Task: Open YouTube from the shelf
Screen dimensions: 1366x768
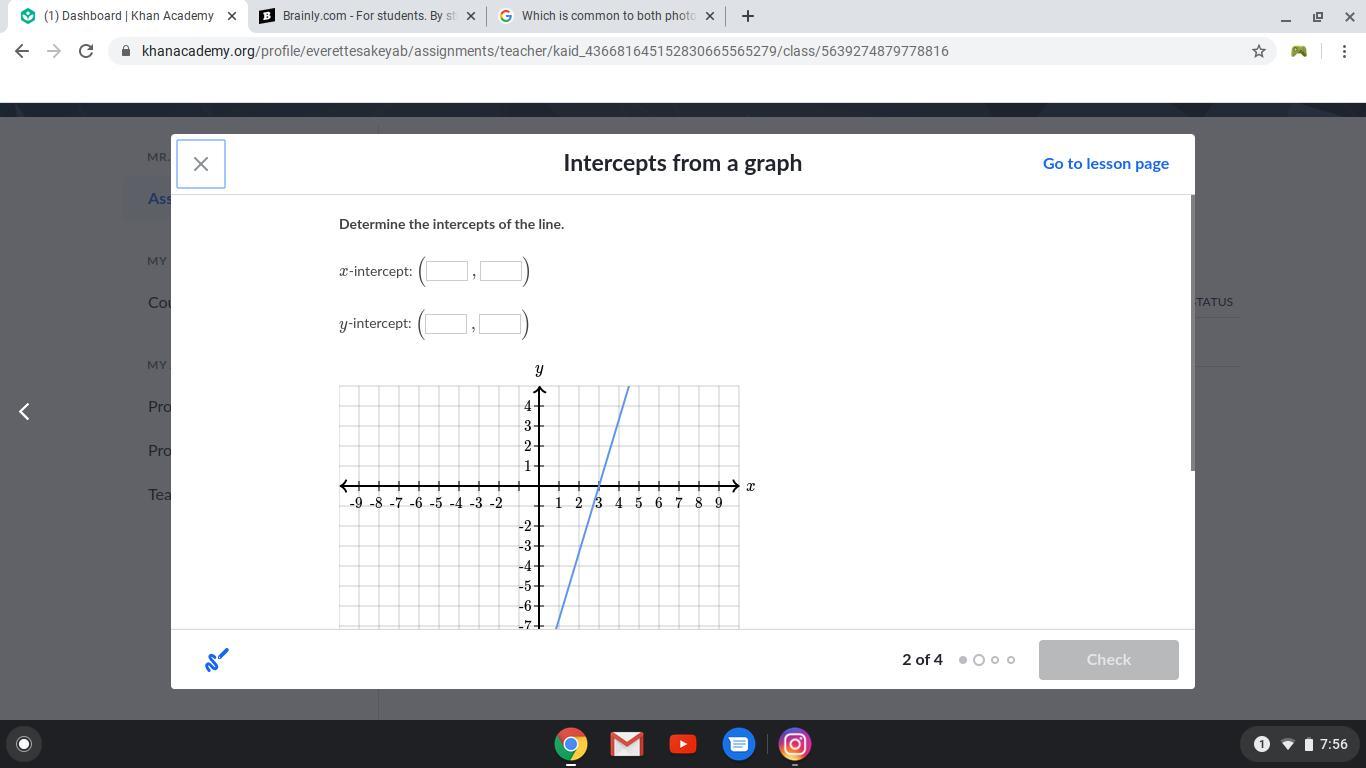Action: [683, 744]
